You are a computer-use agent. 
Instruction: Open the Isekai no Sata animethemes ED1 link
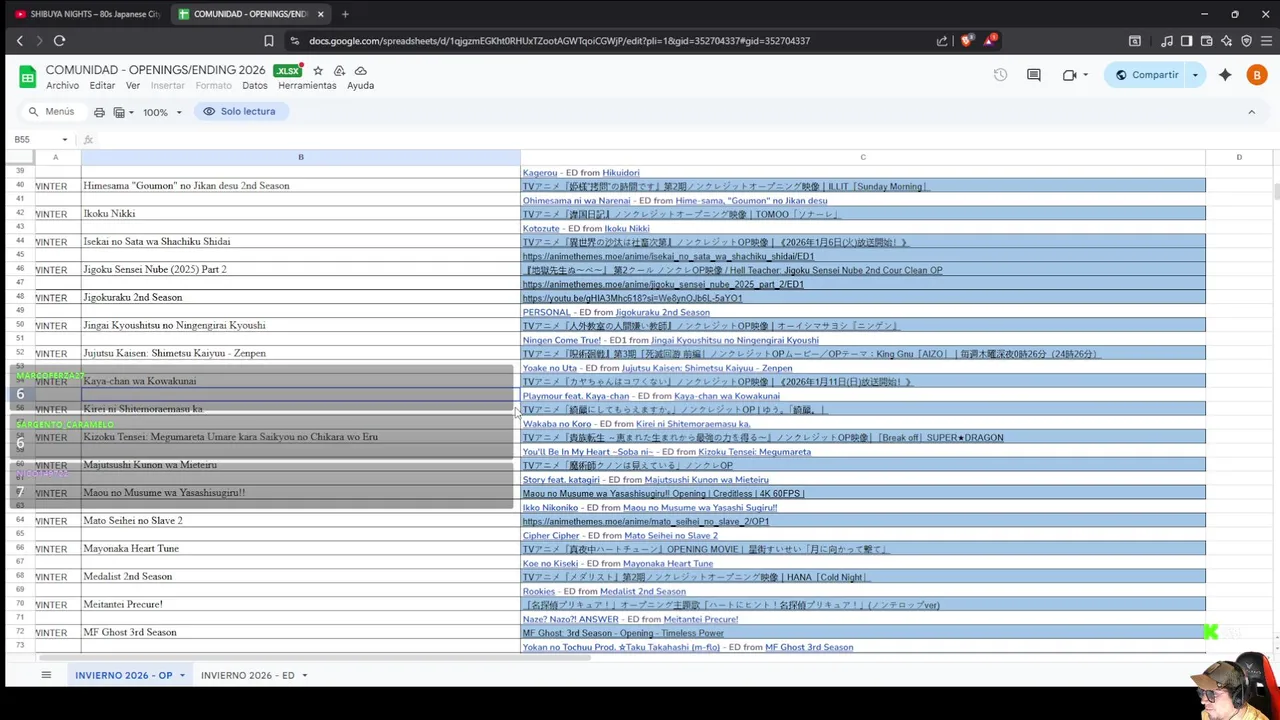click(x=668, y=257)
